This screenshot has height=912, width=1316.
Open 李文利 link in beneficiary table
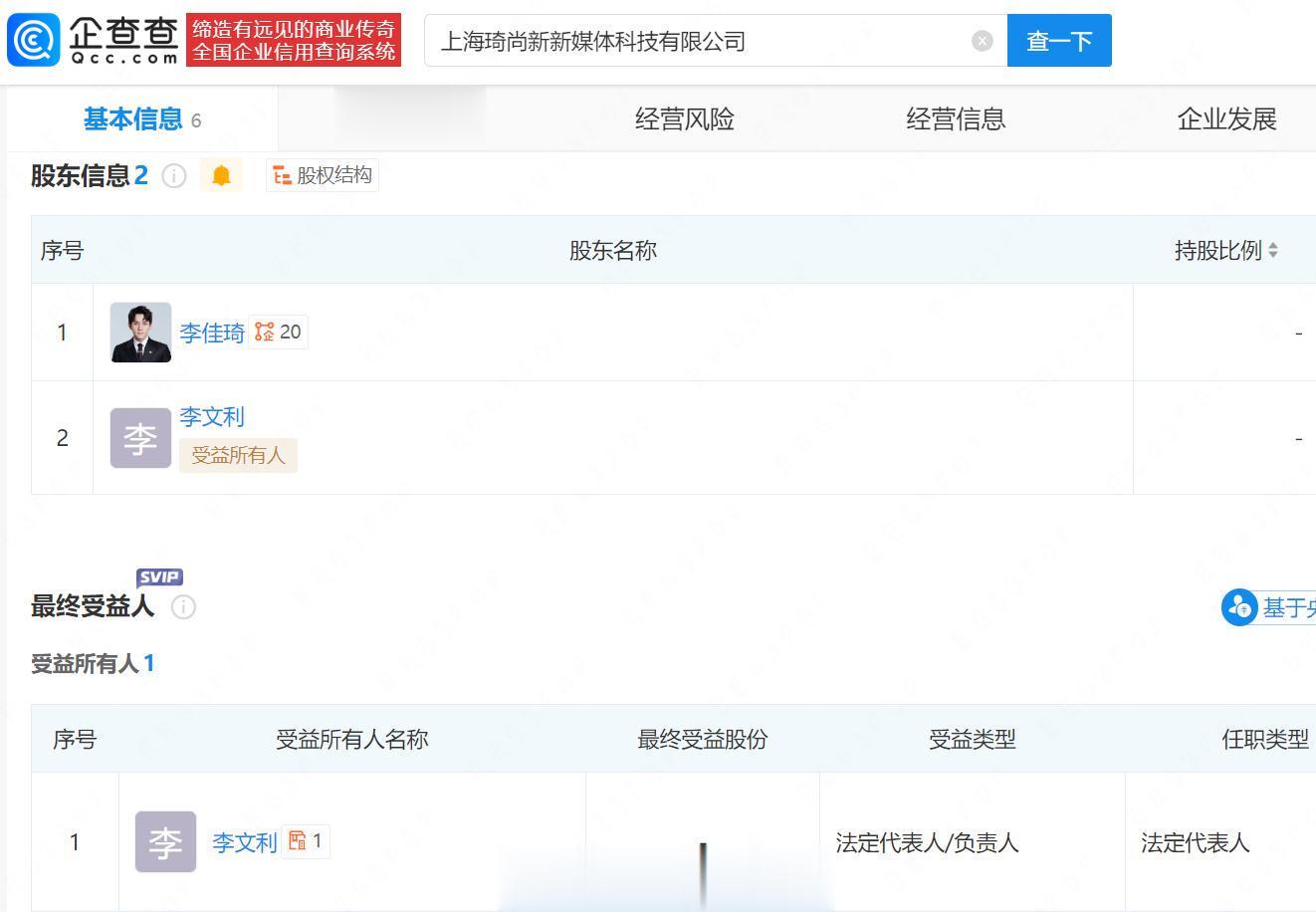click(244, 842)
